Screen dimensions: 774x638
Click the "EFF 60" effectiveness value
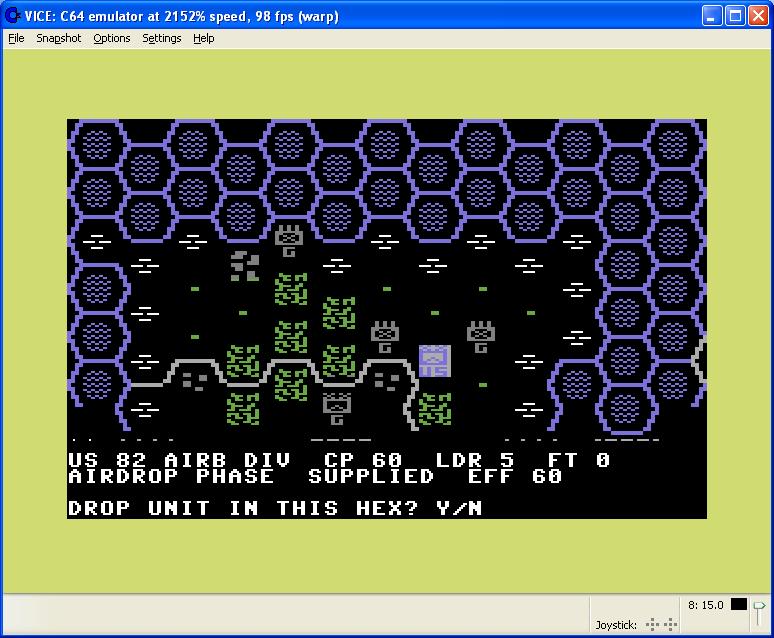click(515, 477)
